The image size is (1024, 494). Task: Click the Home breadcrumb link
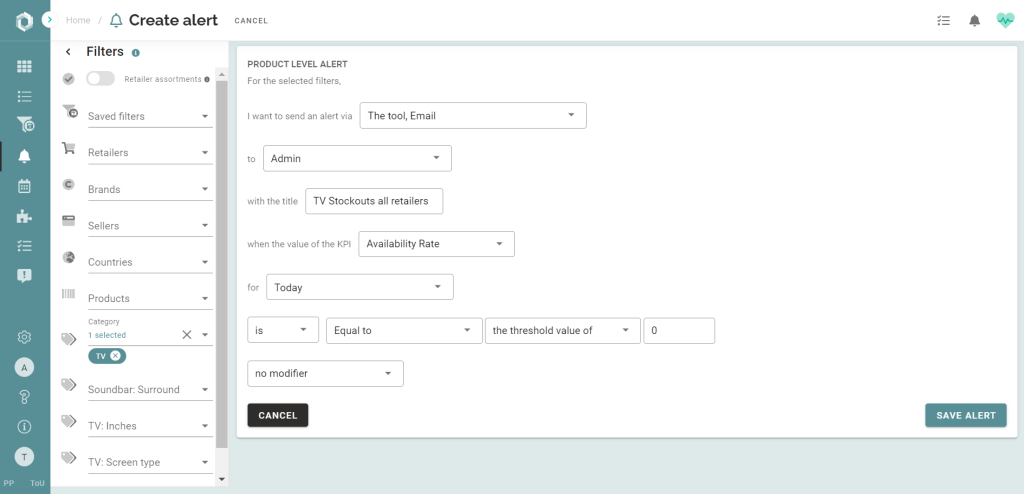pyautogui.click(x=78, y=20)
